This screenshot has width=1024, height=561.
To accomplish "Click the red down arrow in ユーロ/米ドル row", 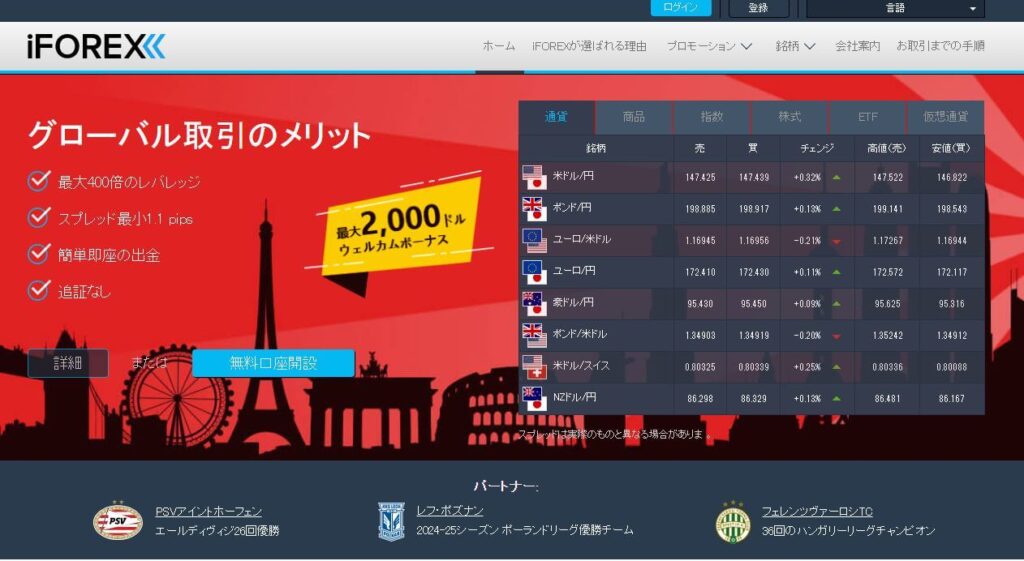I will (x=837, y=241).
